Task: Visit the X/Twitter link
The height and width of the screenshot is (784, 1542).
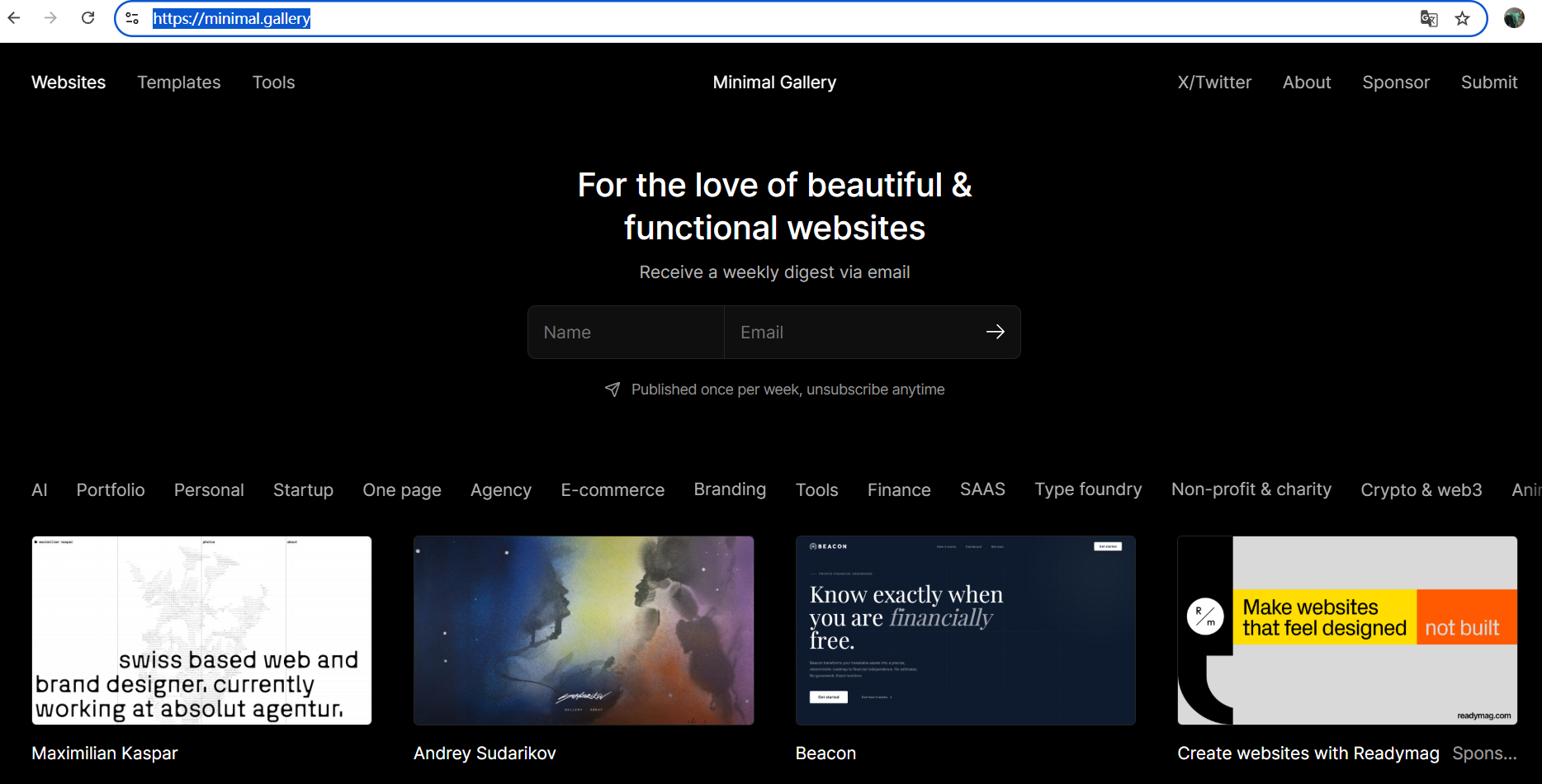Action: 1214,83
